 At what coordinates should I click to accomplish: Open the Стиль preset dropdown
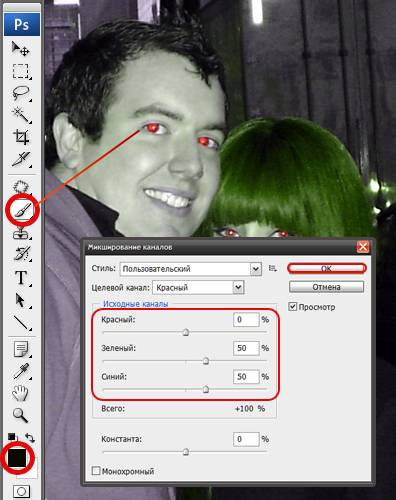190,269
